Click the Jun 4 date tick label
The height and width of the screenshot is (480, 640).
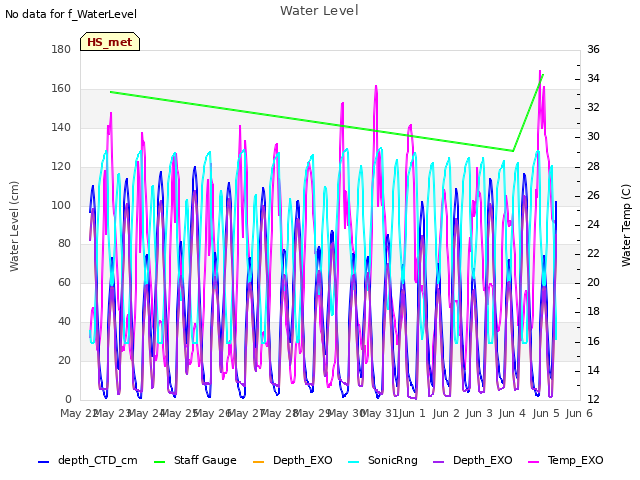pyautogui.click(x=512, y=413)
